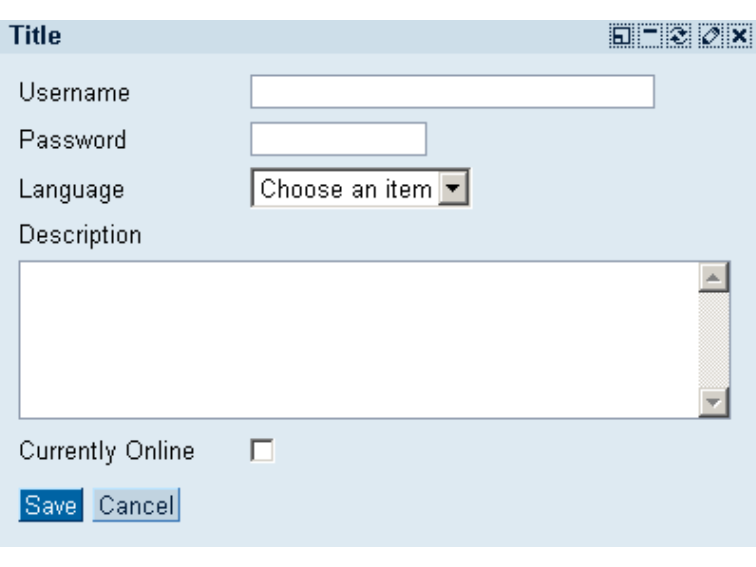Focus the Username text field
This screenshot has width=756, height=567.
[x=452, y=92]
